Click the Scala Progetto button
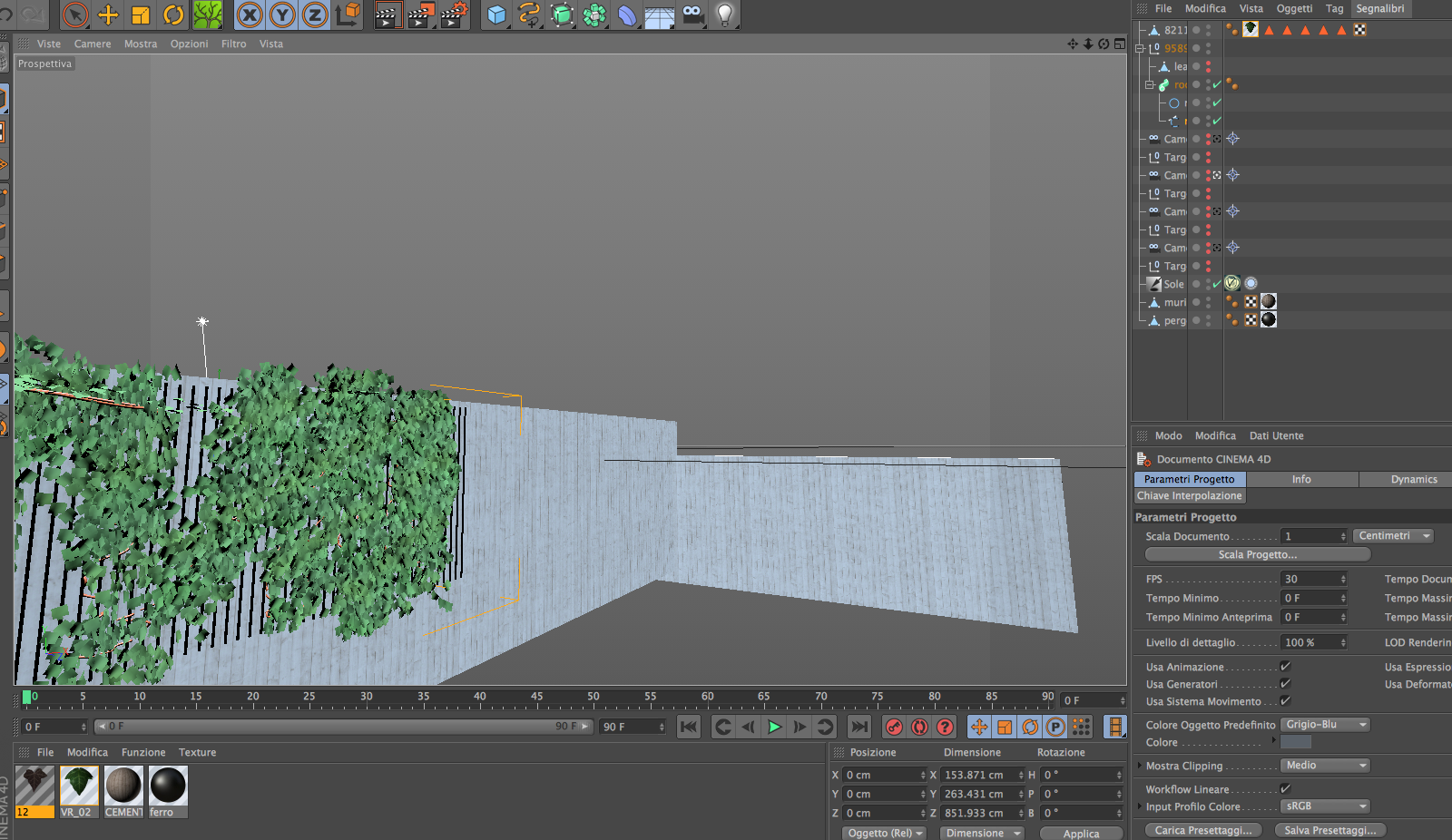 point(1257,554)
